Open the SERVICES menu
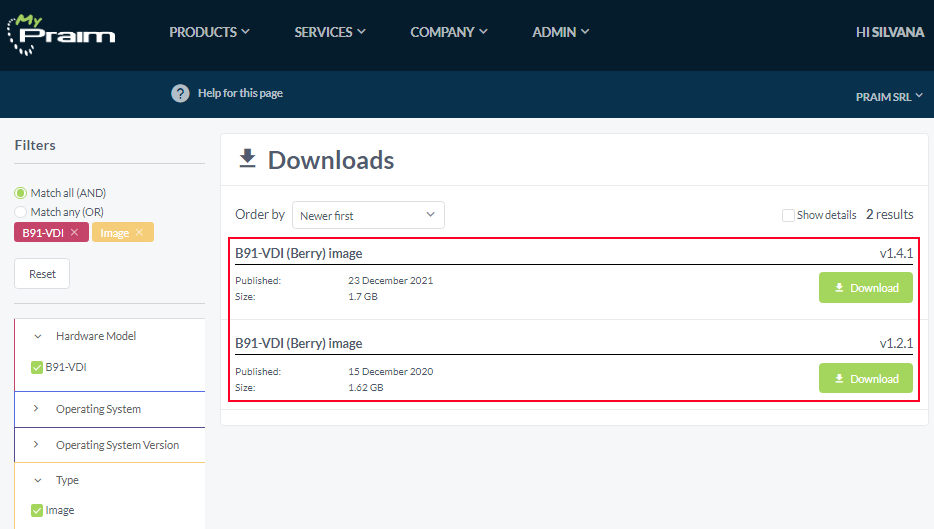Viewport: 934px width, 529px height. click(x=329, y=32)
